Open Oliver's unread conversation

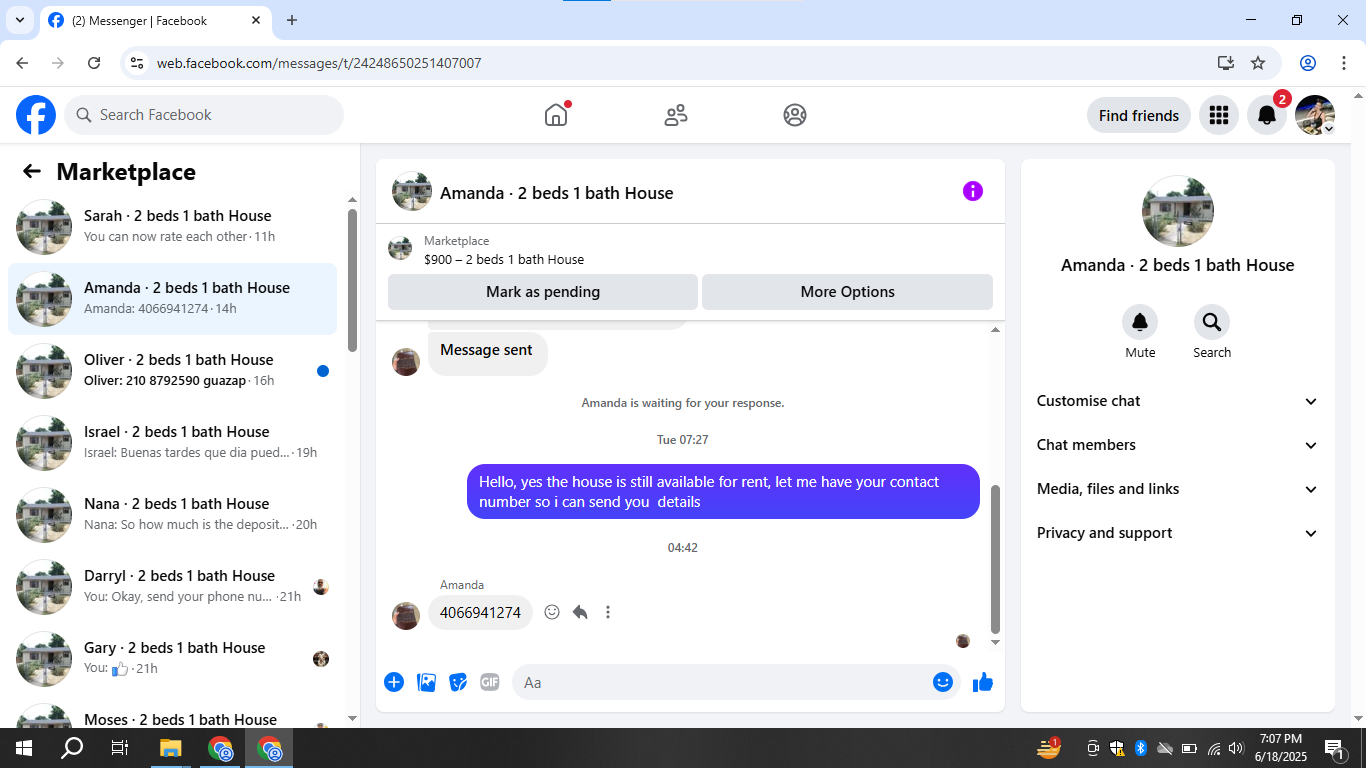point(172,371)
